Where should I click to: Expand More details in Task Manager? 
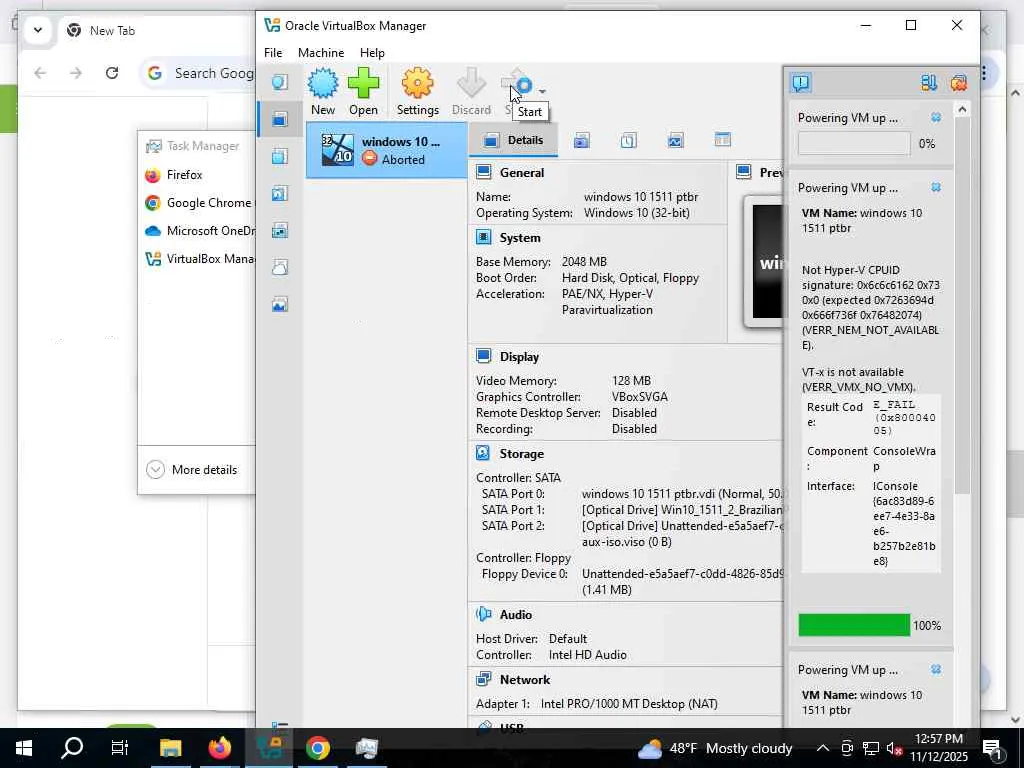(191, 470)
